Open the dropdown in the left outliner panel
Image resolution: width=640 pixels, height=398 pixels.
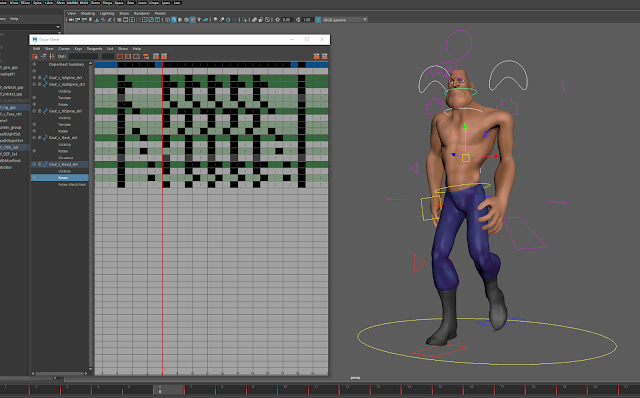58,27
